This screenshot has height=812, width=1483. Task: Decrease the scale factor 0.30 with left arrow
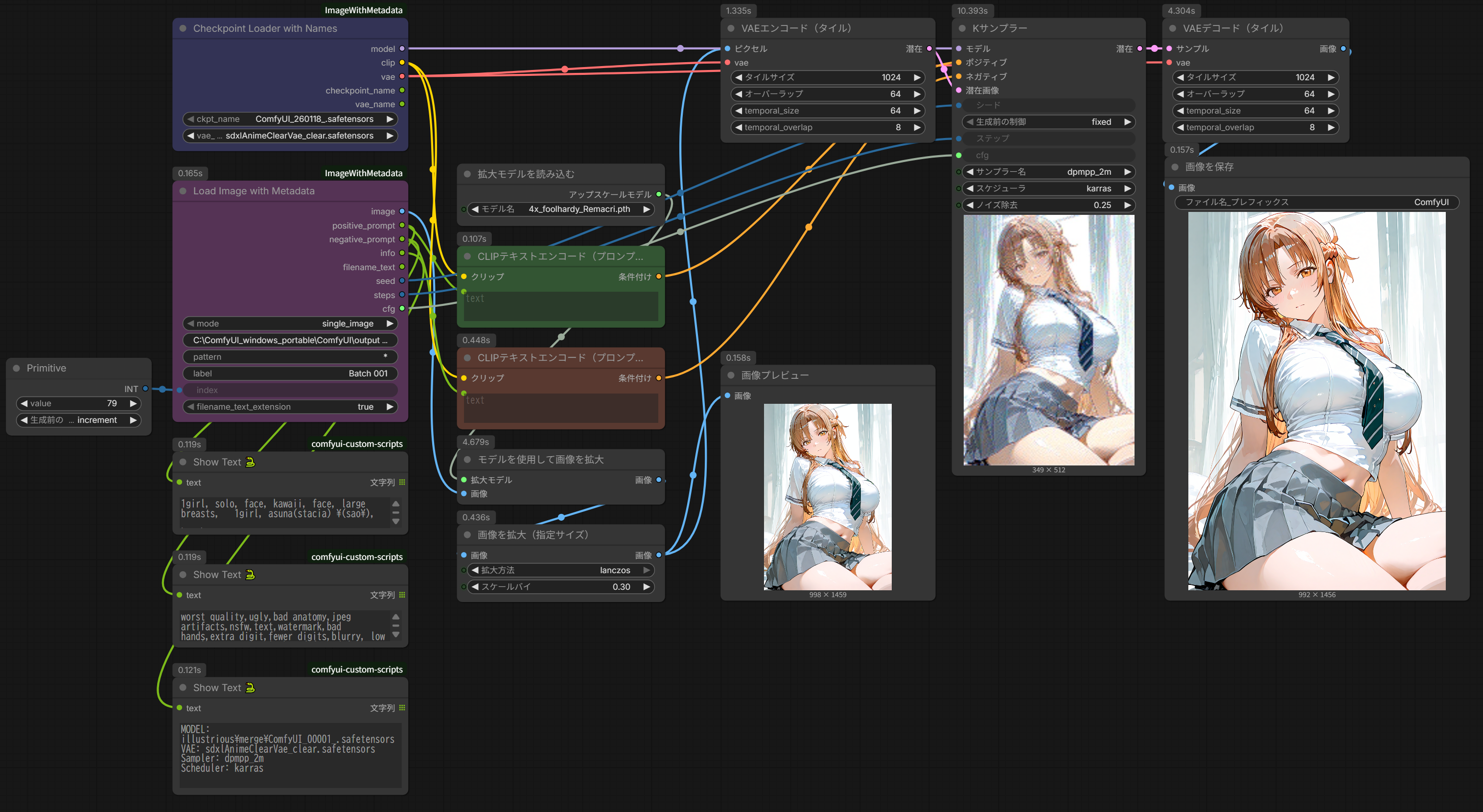tap(475, 587)
